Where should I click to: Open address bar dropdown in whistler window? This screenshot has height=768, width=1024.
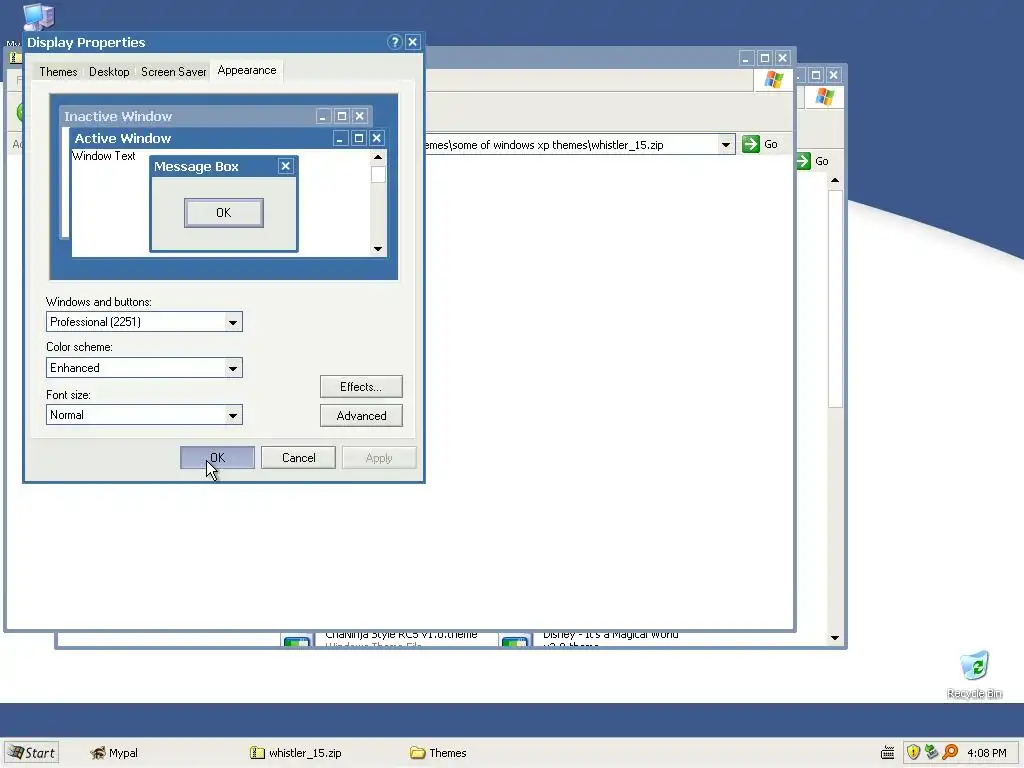click(x=726, y=144)
